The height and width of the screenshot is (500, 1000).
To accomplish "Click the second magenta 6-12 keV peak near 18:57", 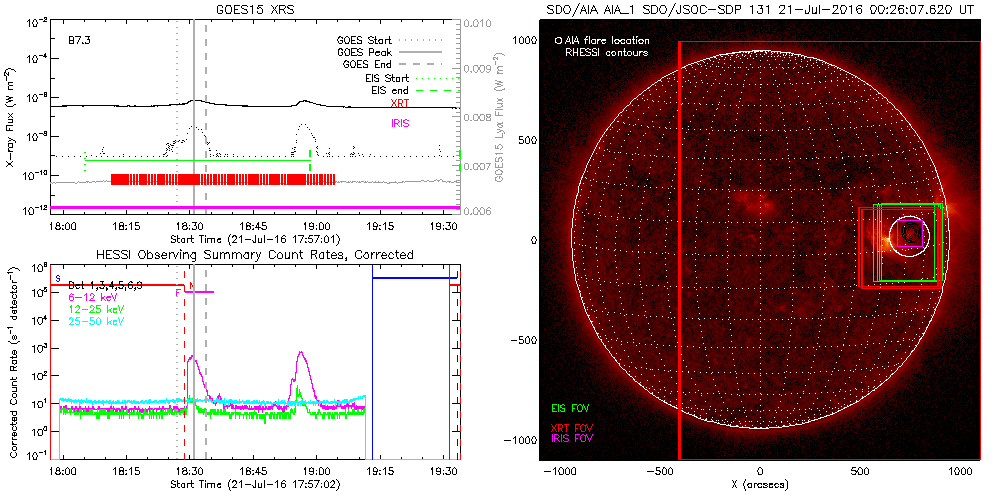I will [x=302, y=356].
